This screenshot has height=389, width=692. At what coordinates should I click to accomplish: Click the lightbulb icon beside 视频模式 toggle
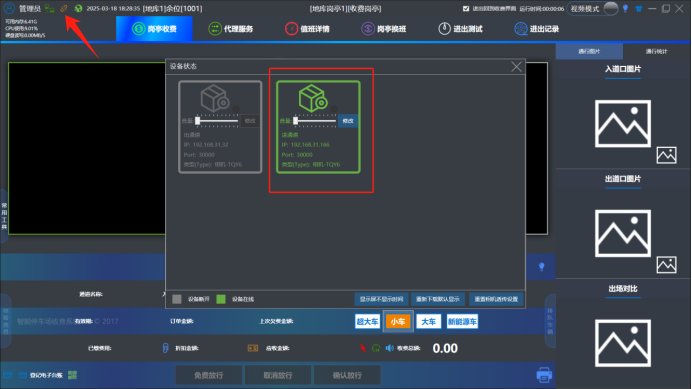(625, 8)
